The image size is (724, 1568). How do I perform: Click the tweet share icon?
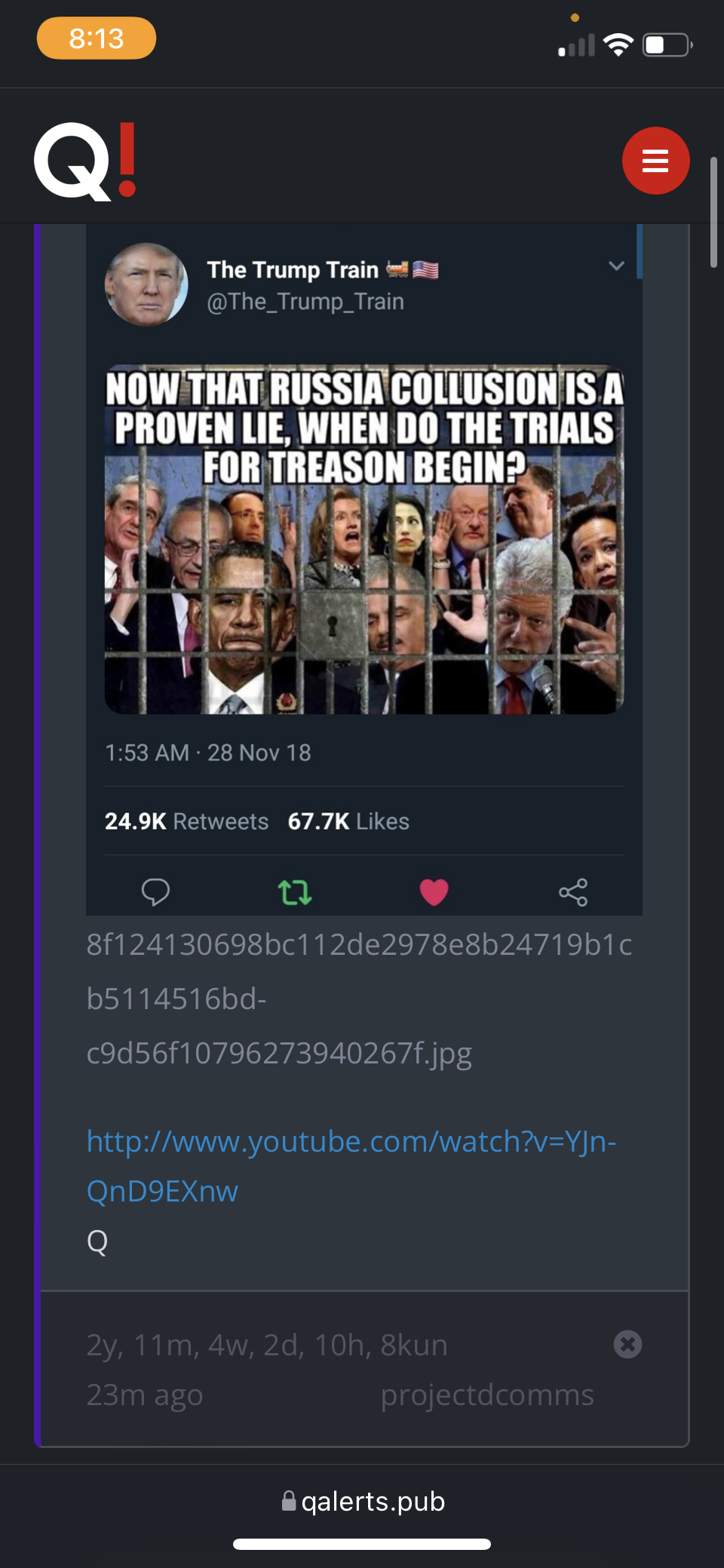573,892
